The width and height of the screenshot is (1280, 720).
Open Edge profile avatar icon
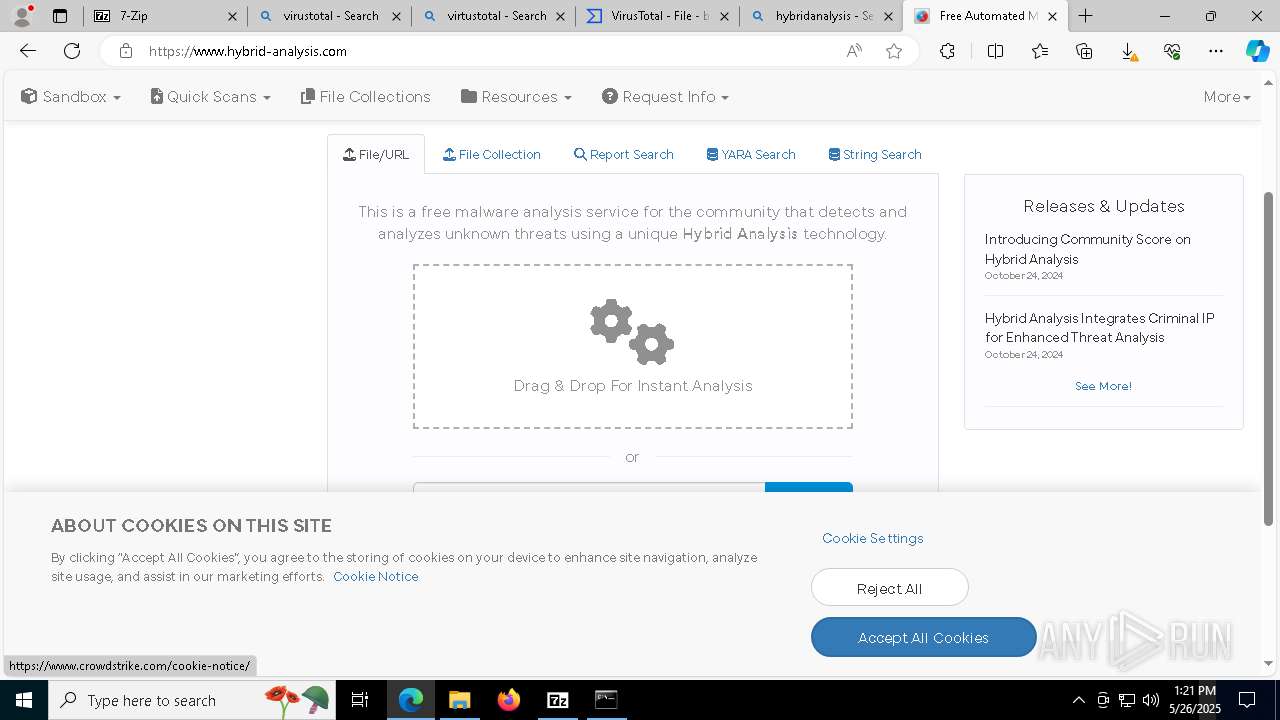point(22,16)
